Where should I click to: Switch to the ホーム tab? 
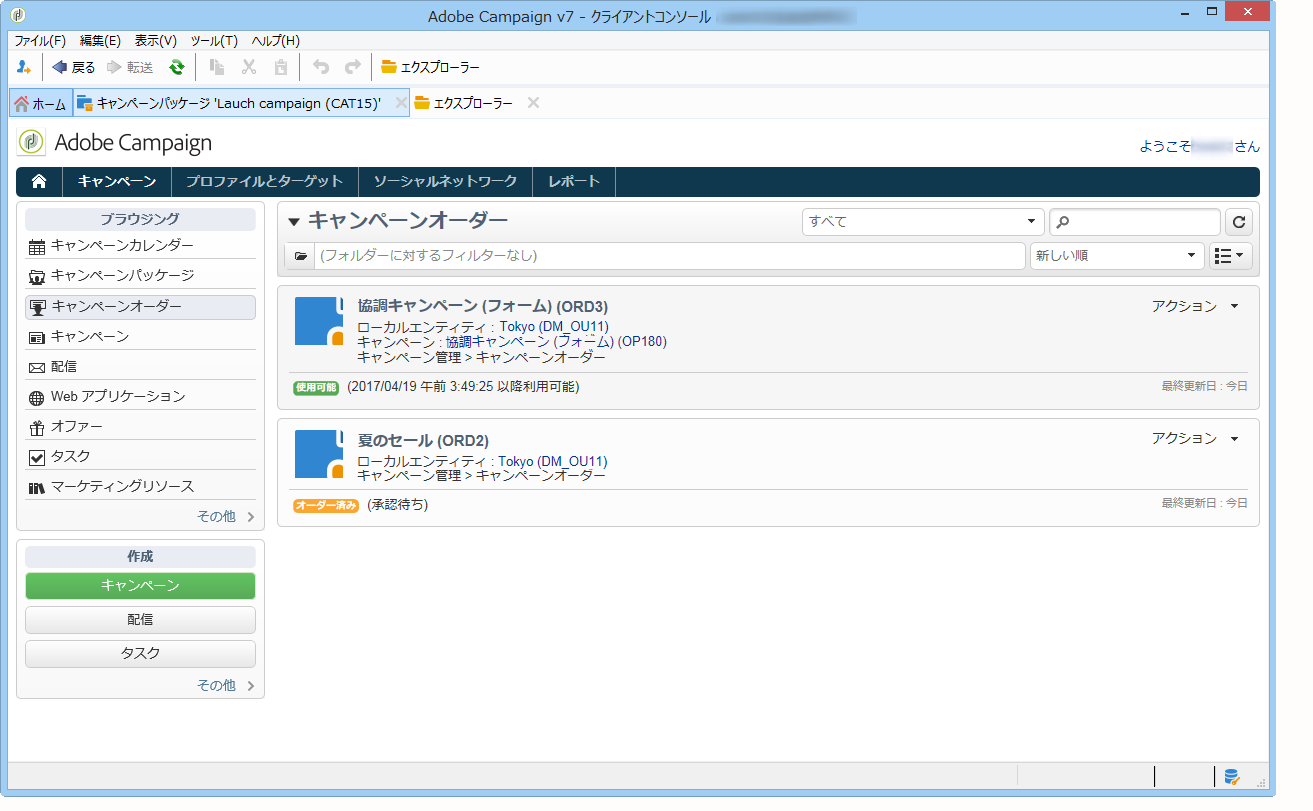coord(41,104)
